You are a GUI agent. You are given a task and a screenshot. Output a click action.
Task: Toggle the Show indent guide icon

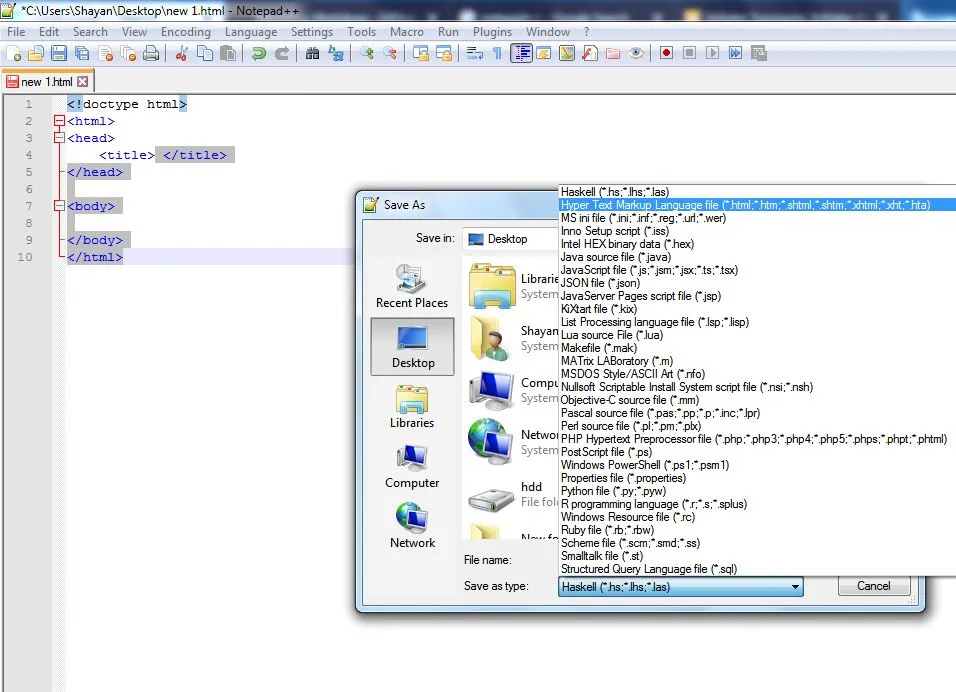click(x=521, y=54)
